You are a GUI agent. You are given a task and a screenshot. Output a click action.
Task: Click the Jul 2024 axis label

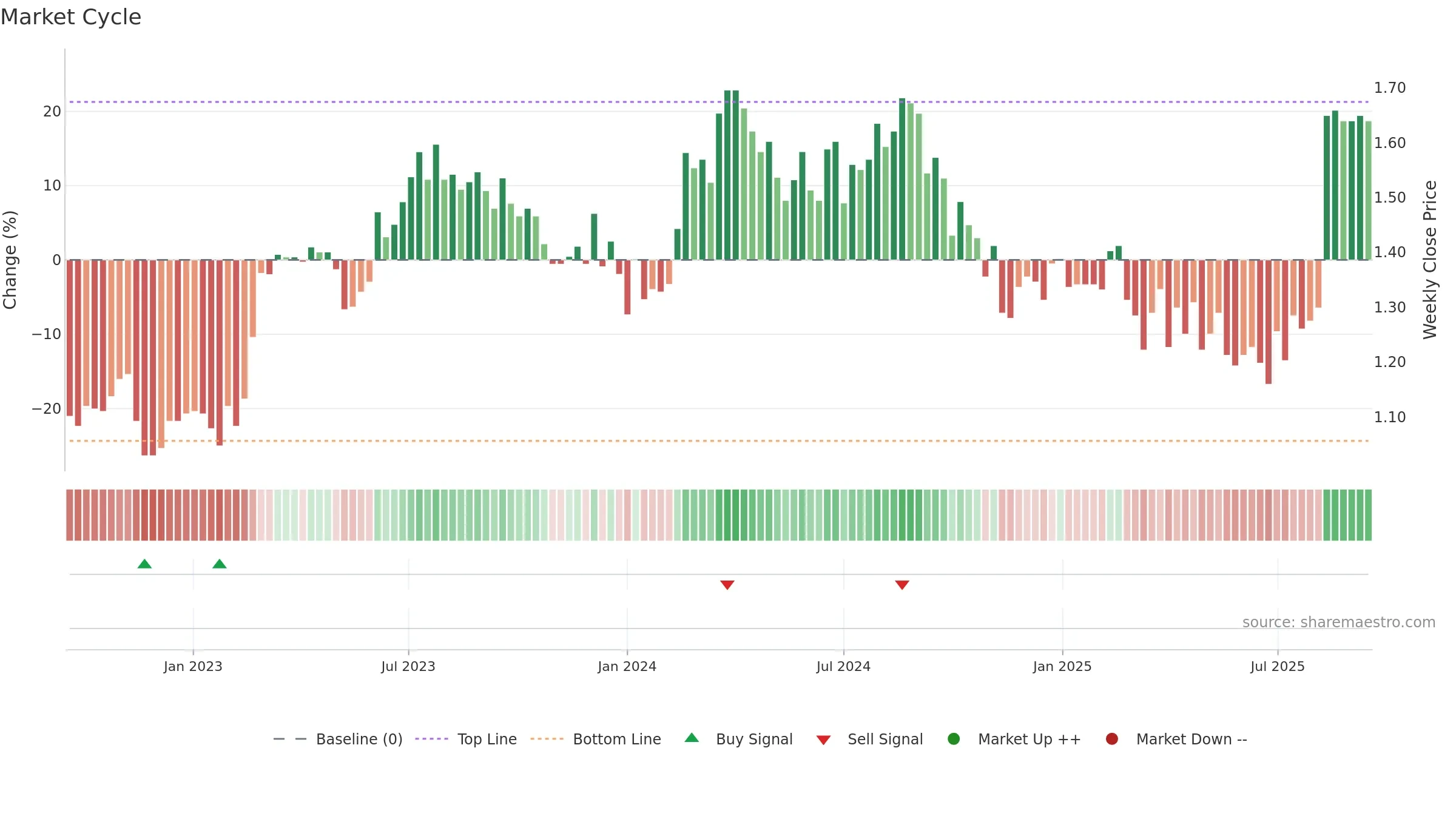(x=843, y=667)
